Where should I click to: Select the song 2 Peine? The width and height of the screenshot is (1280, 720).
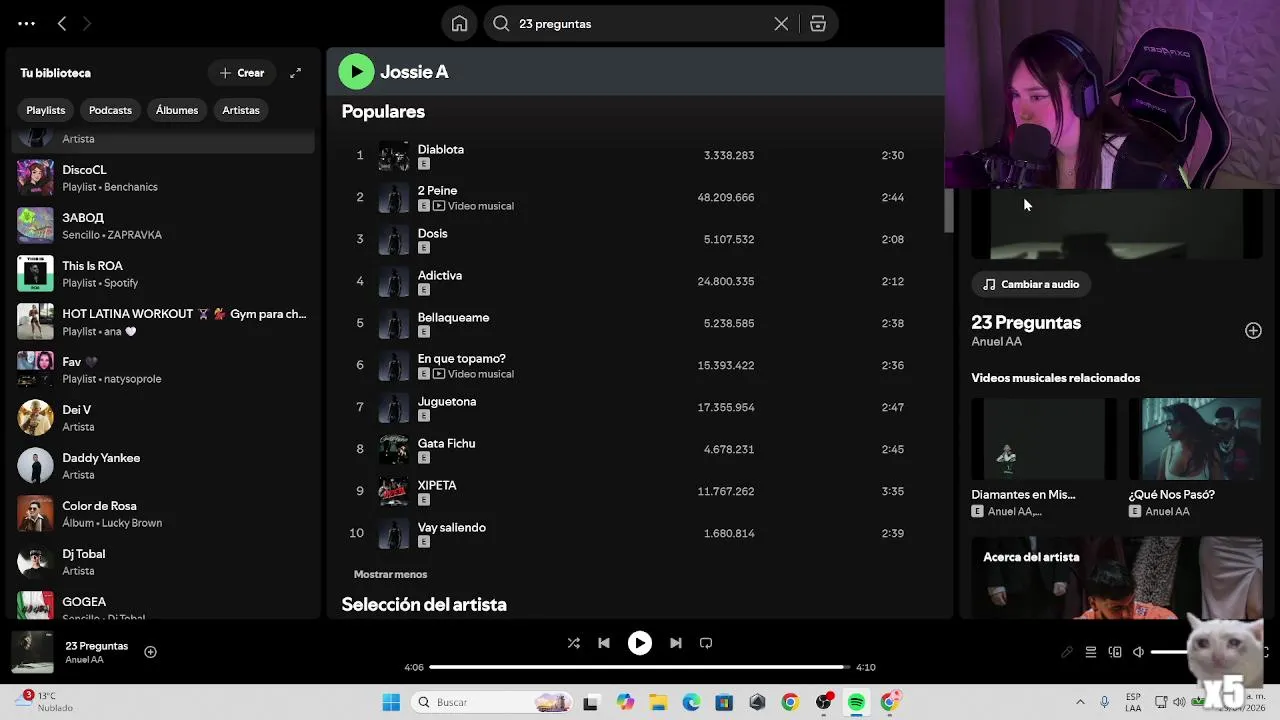437,190
